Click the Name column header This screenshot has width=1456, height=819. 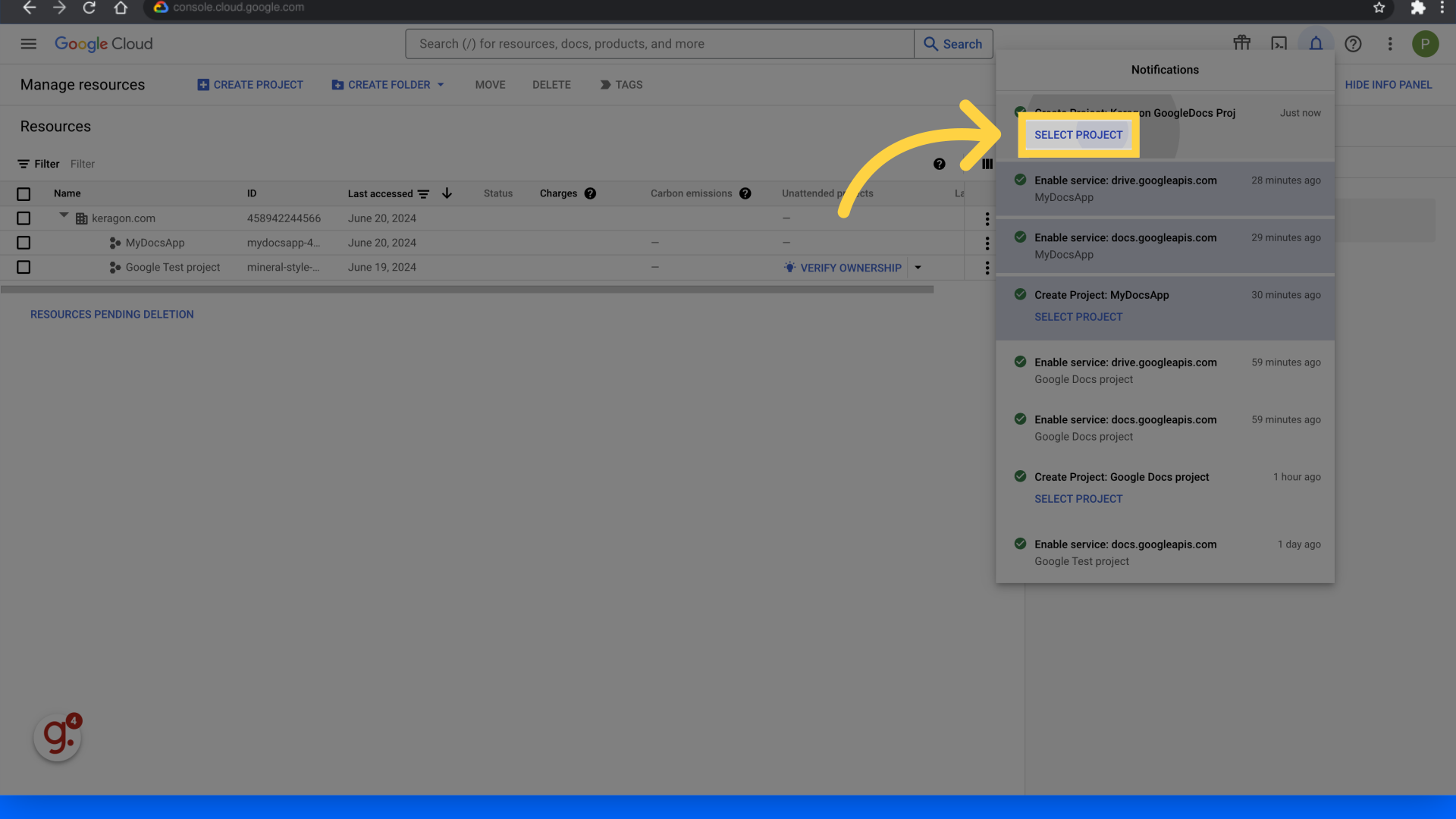pyautogui.click(x=67, y=193)
